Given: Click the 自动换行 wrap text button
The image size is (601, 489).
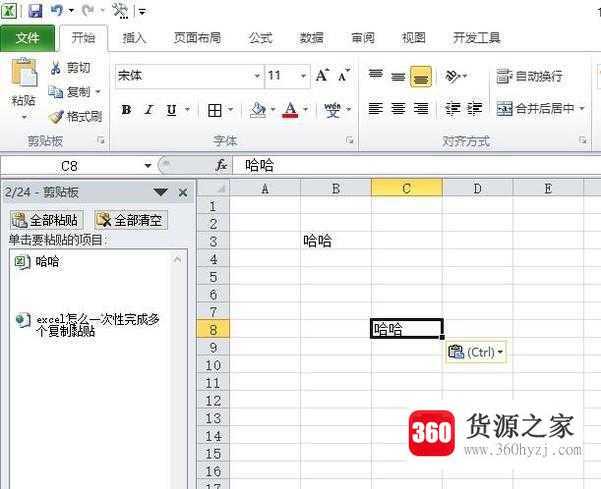Looking at the screenshot, I should (529, 76).
